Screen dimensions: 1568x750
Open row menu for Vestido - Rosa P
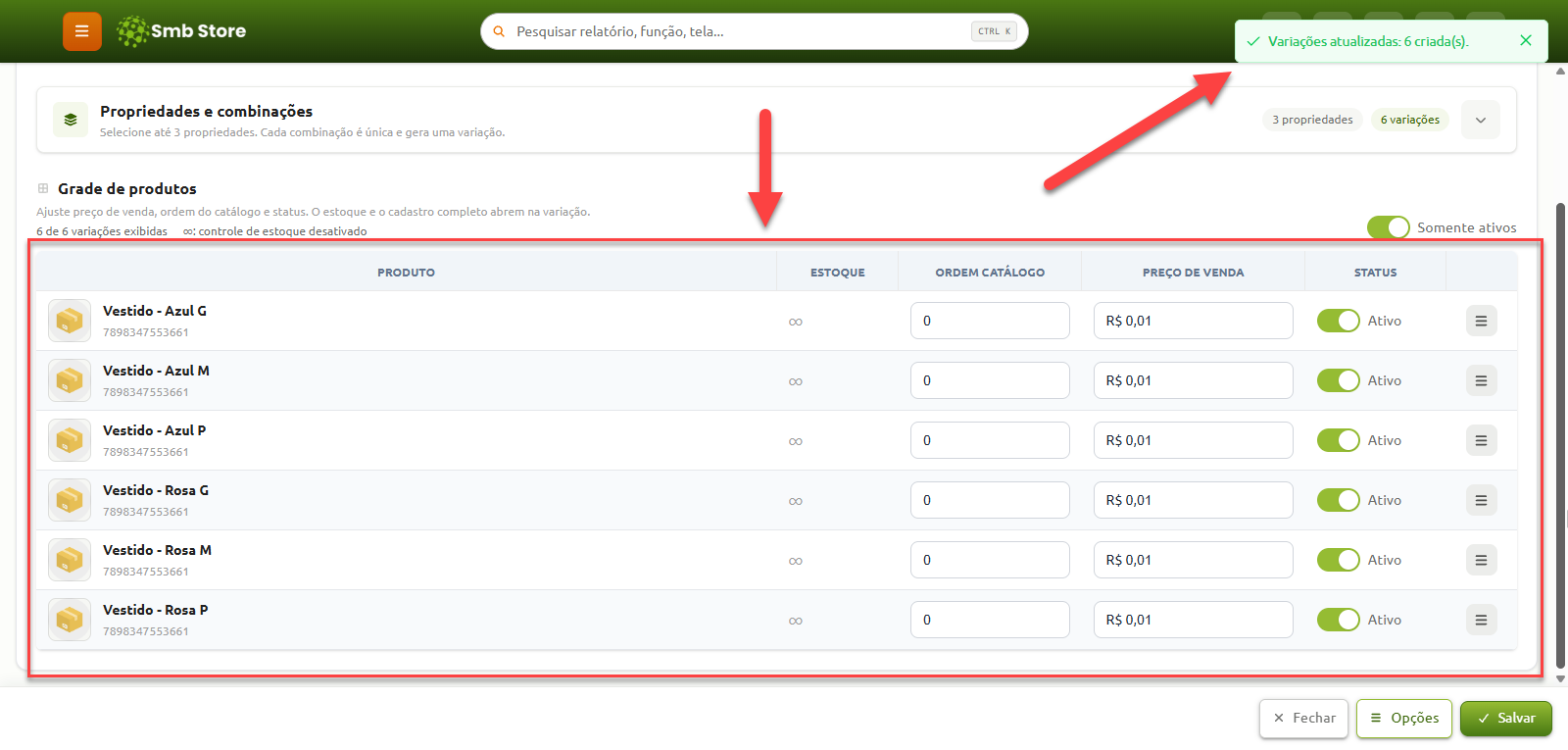[x=1481, y=620]
